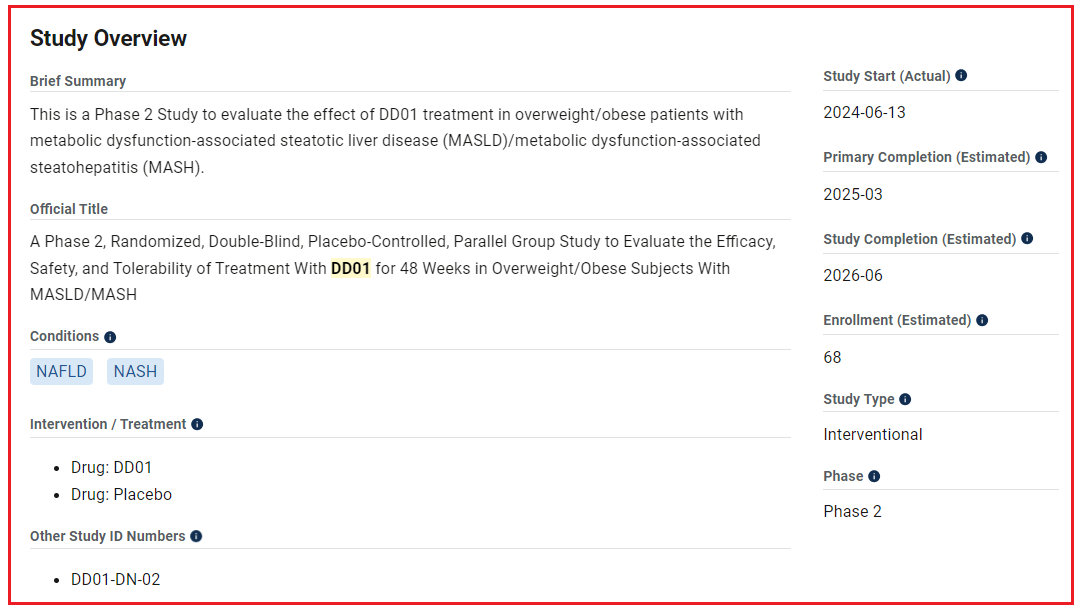Click the DD01-DN-02 study ID

point(115,579)
